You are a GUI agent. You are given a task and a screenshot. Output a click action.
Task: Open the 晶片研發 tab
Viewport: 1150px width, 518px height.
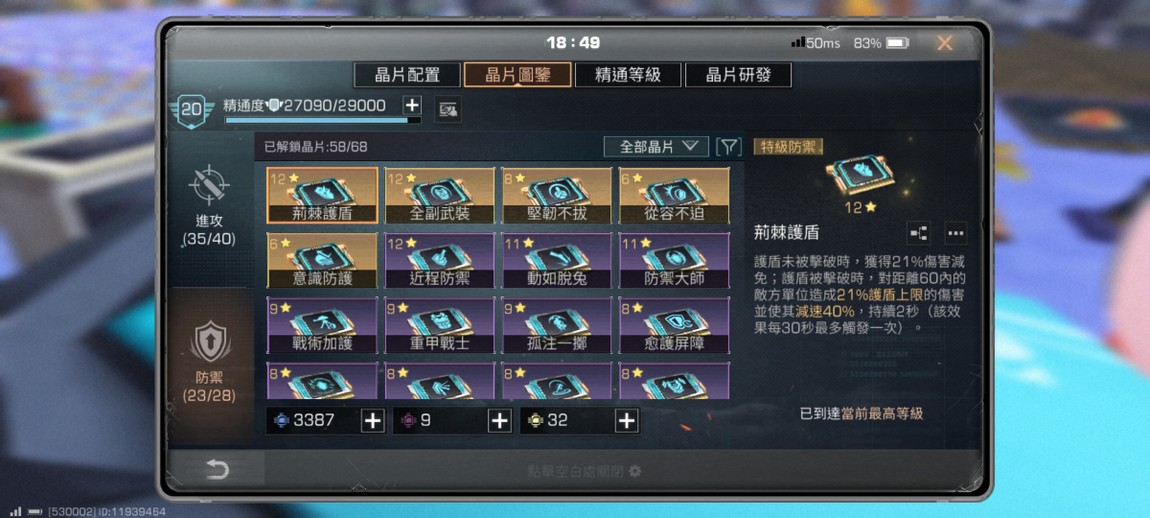click(x=739, y=75)
